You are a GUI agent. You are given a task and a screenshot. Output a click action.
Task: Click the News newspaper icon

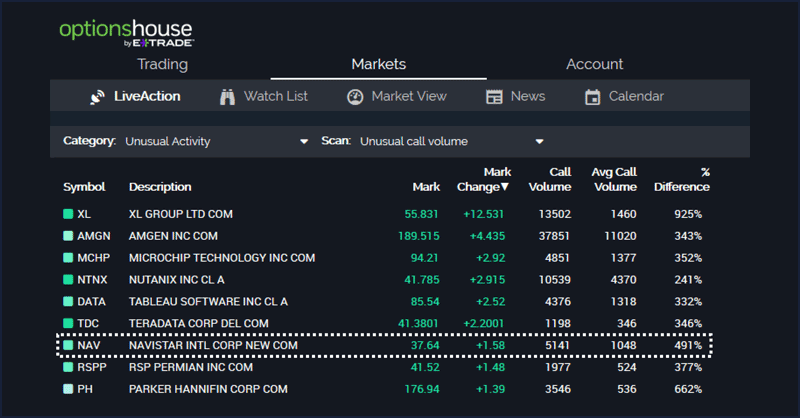[x=494, y=97]
